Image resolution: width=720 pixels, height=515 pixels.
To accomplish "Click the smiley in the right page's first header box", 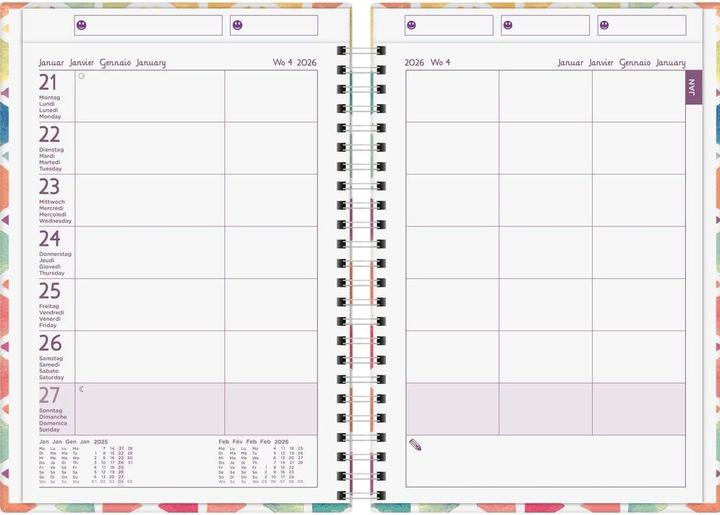I will click(x=411, y=25).
